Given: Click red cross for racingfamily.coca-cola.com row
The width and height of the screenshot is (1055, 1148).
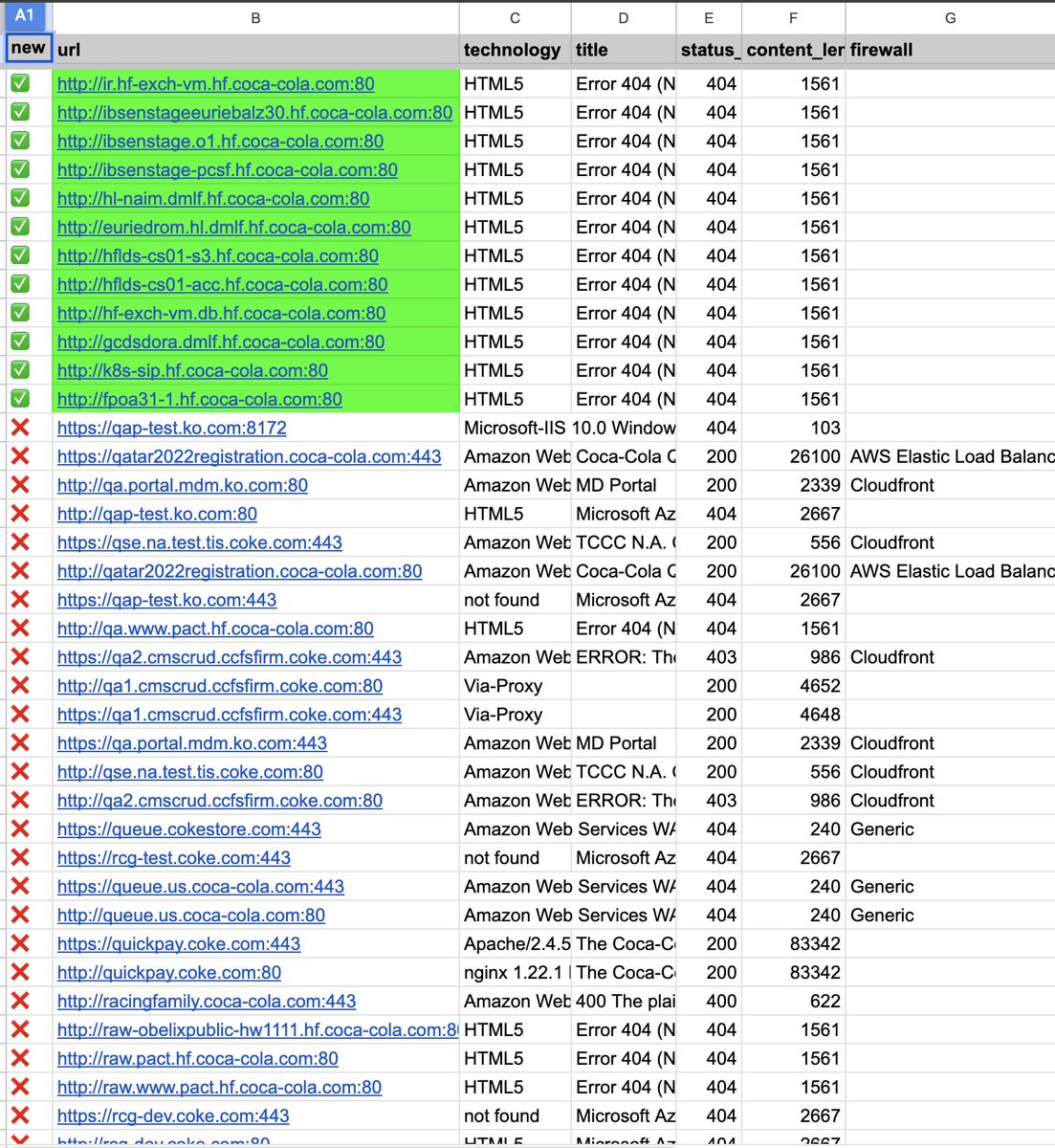Looking at the screenshot, I should (x=19, y=1002).
